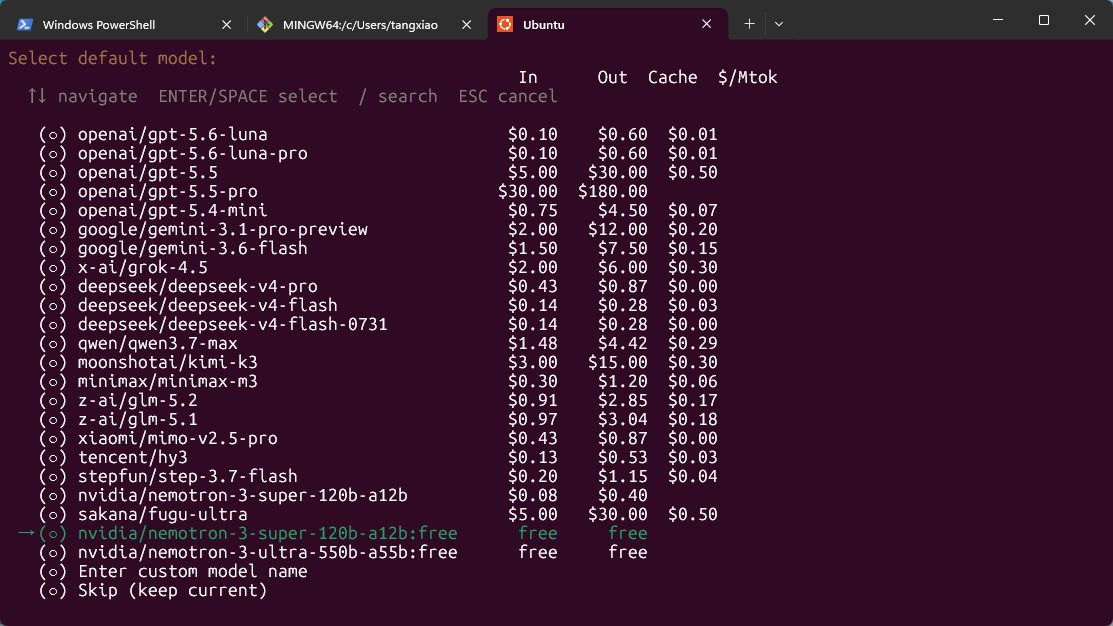This screenshot has width=1113, height=626.
Task: Choose Enter custom model name option
Action: click(x=192, y=571)
